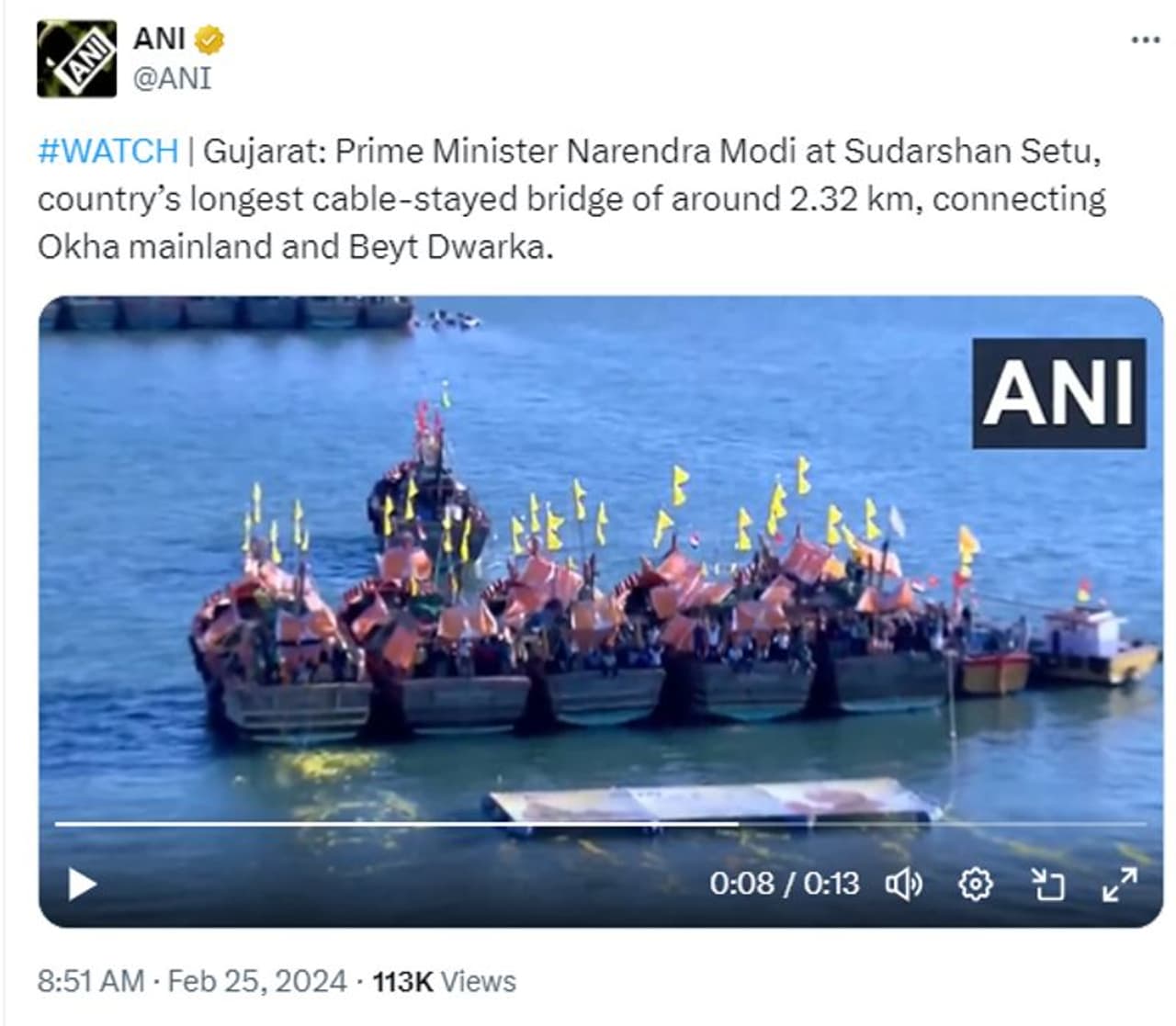Viewport: 1176px width, 1026px height.
Task: Seek on the video progress bar
Action: 601,824
